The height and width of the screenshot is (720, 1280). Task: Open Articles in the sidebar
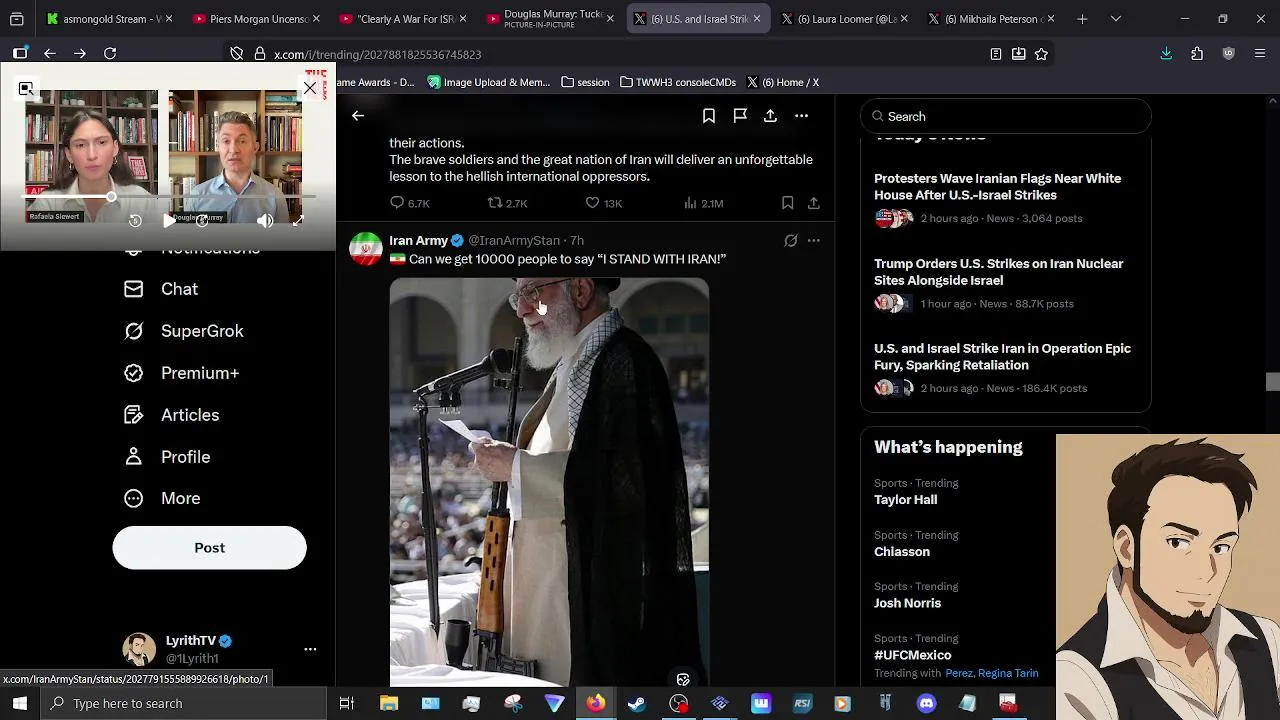(171, 415)
